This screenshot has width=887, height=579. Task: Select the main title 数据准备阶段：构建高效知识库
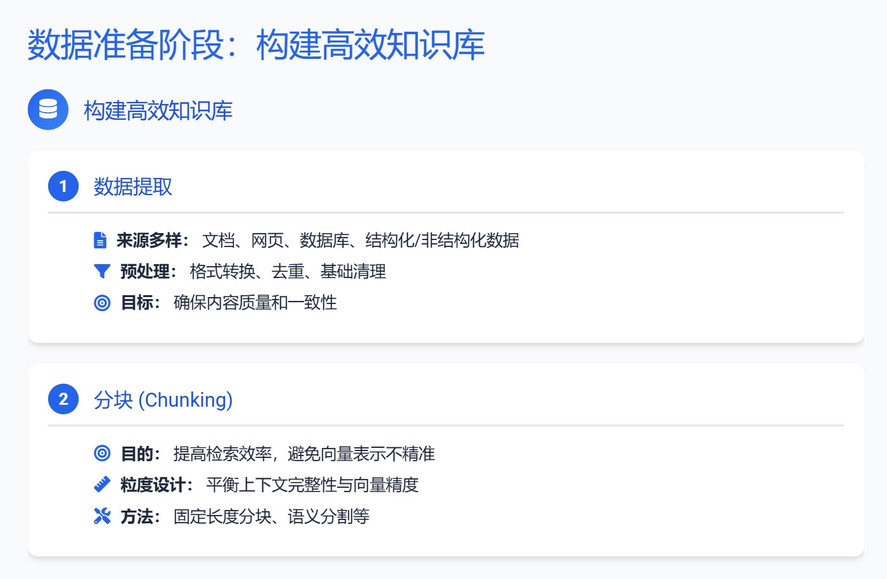[x=256, y=45]
